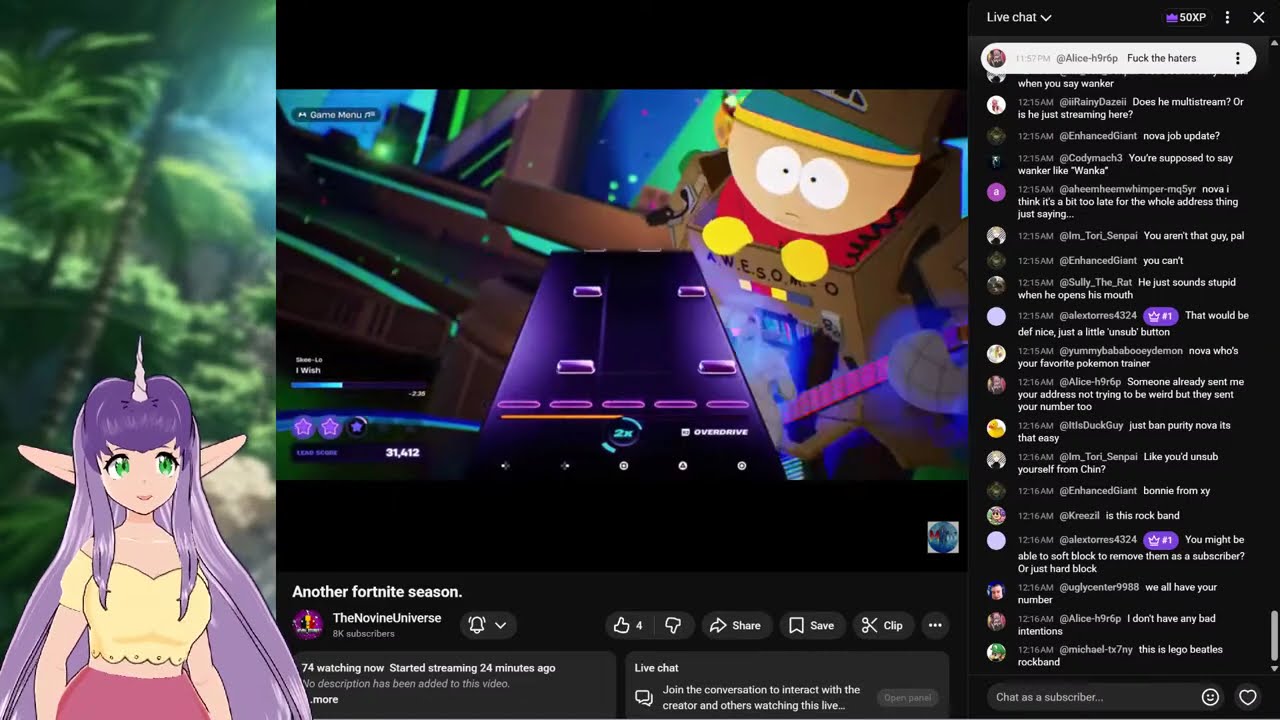Screen dimensions: 1280x720
Task: Click the video title Another fortnite season.
Action: click(377, 591)
